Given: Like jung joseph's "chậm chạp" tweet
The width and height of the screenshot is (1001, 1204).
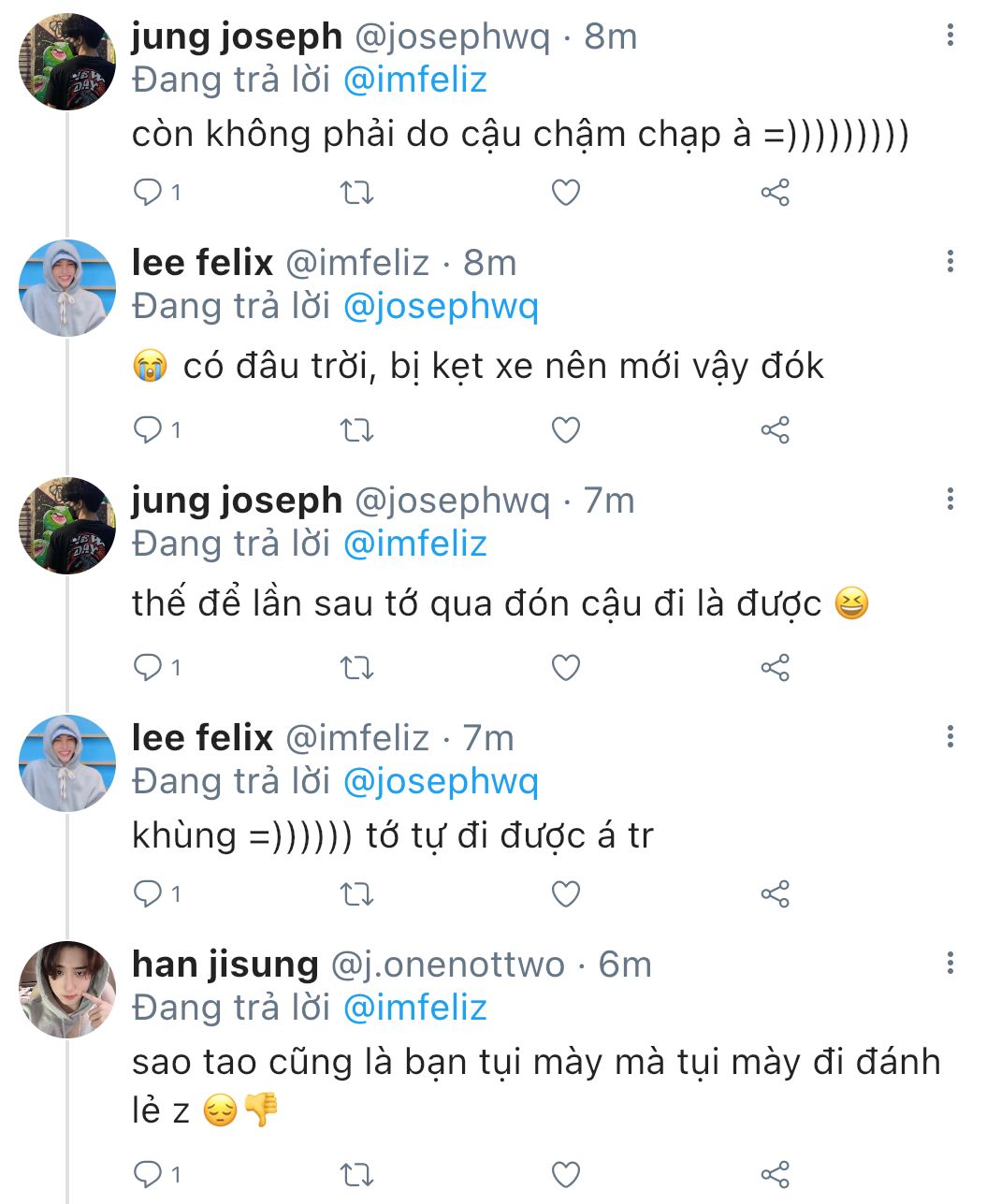Looking at the screenshot, I should [566, 193].
